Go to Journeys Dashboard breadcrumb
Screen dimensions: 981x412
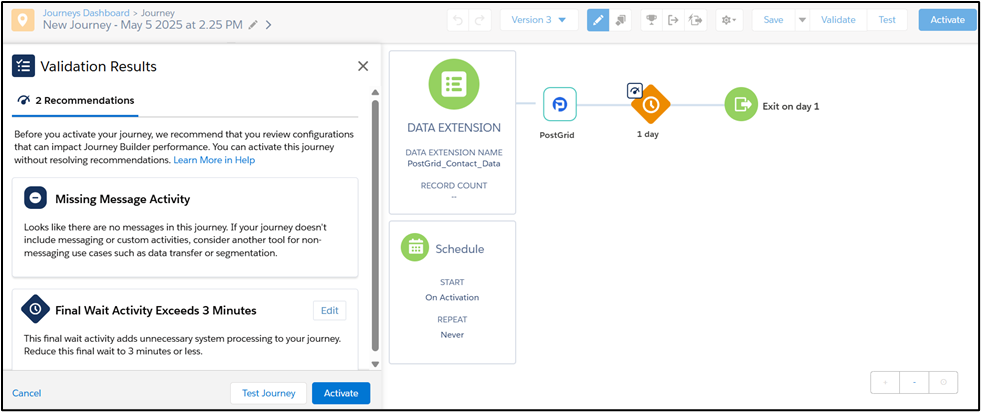[x=86, y=13]
